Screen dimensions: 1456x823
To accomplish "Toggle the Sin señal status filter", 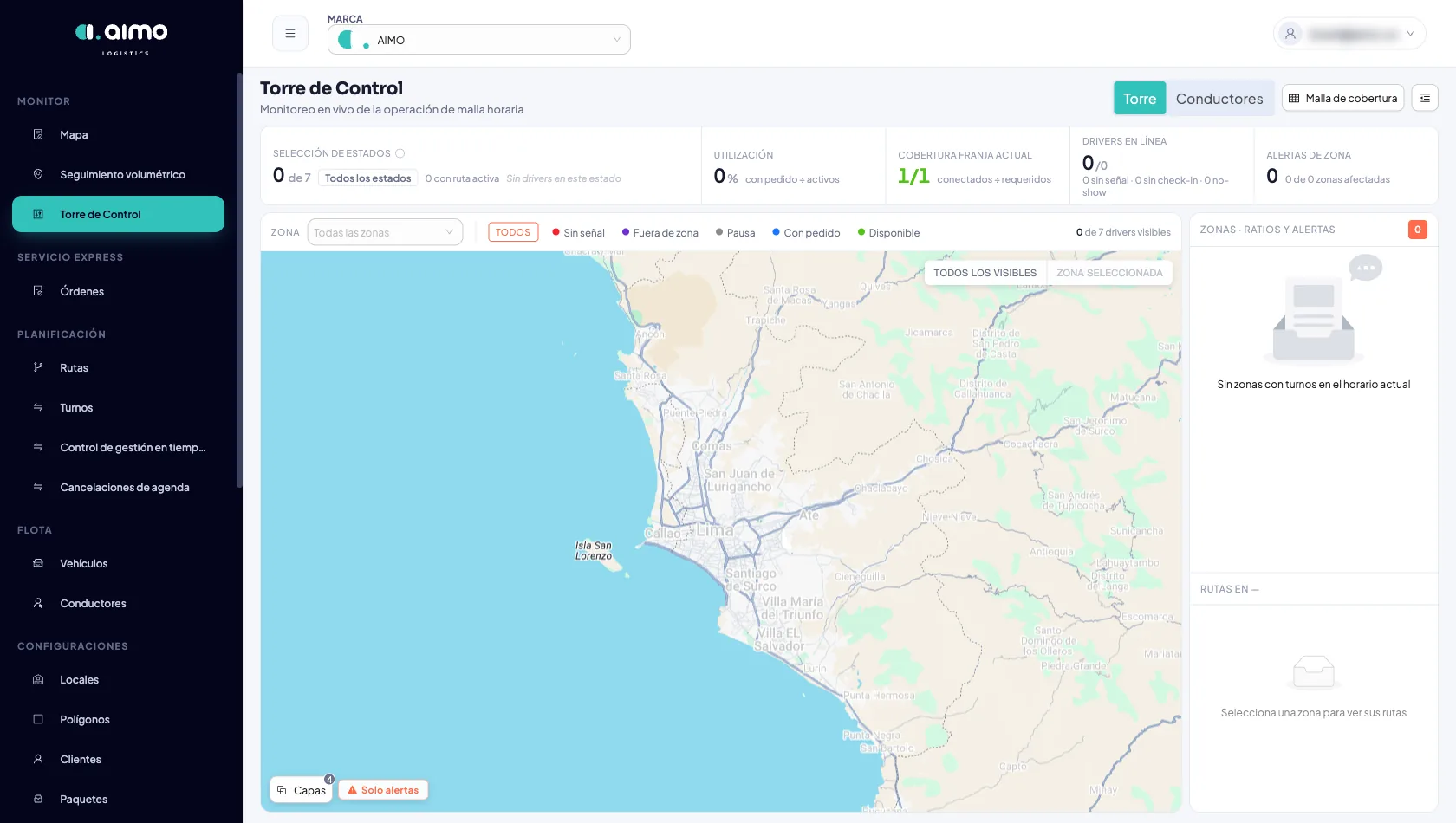I will tap(578, 232).
